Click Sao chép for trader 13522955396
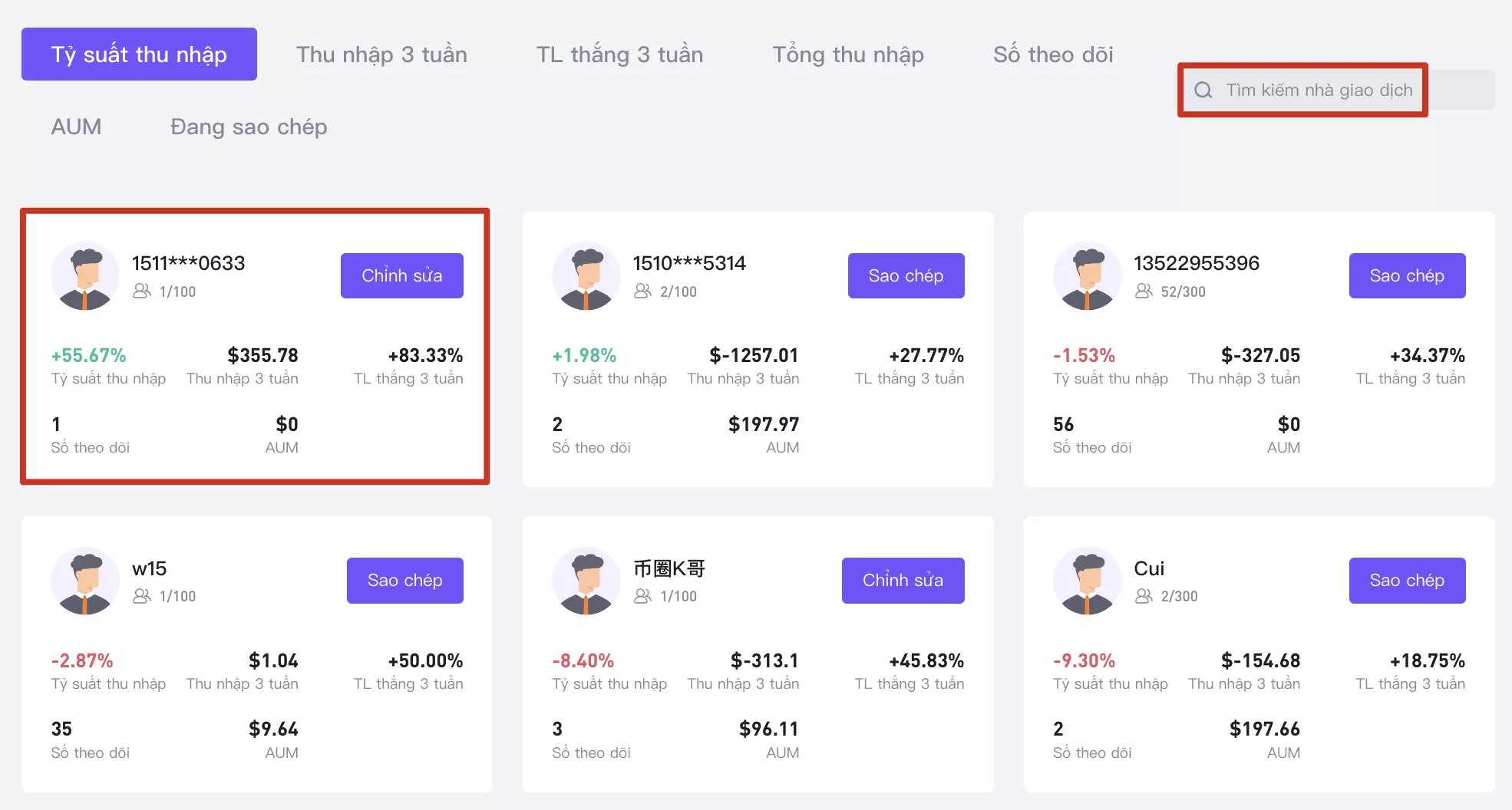The height and width of the screenshot is (810, 1512). pos(1407,275)
